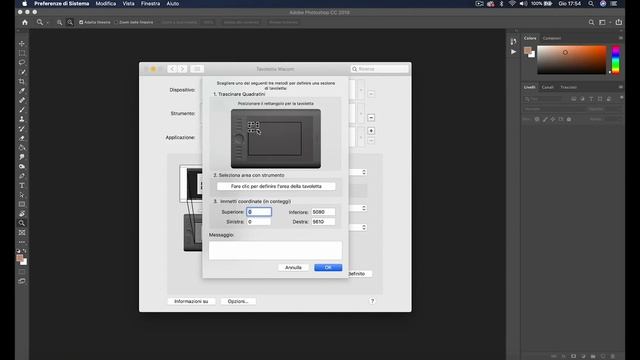Viewport: 640px width, 360px height.
Task: Click the Annulla button
Action: coord(293,267)
